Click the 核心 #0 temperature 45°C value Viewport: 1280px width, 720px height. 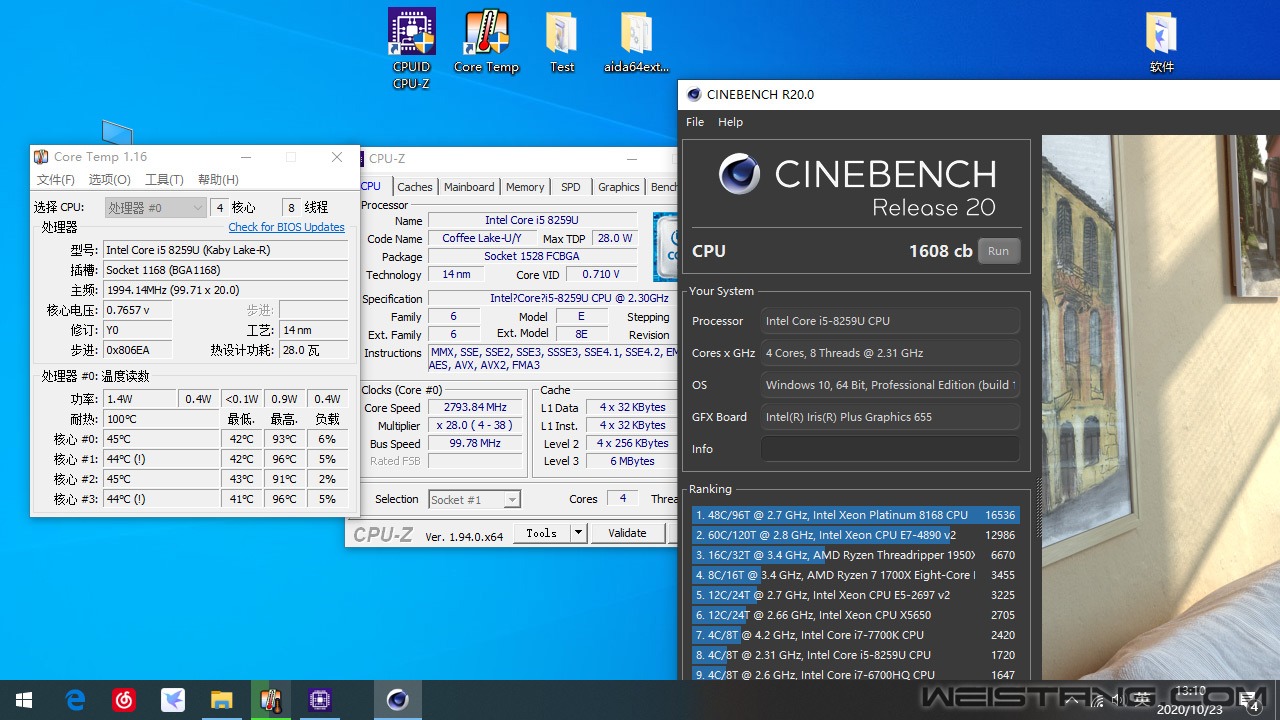tap(160, 439)
